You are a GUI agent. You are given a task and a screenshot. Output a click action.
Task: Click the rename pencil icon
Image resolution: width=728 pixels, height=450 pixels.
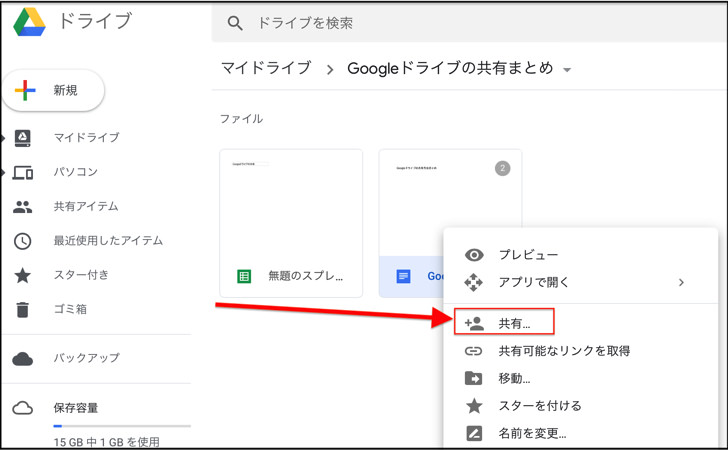[474, 433]
